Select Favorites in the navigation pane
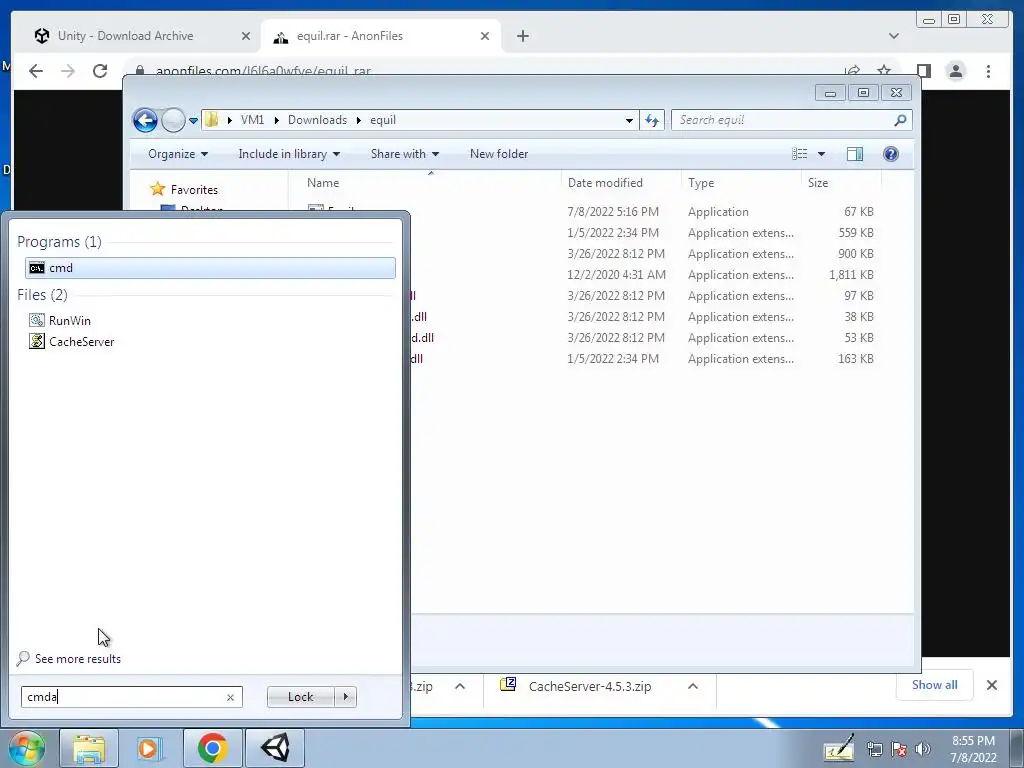1024x768 pixels. pos(194,190)
